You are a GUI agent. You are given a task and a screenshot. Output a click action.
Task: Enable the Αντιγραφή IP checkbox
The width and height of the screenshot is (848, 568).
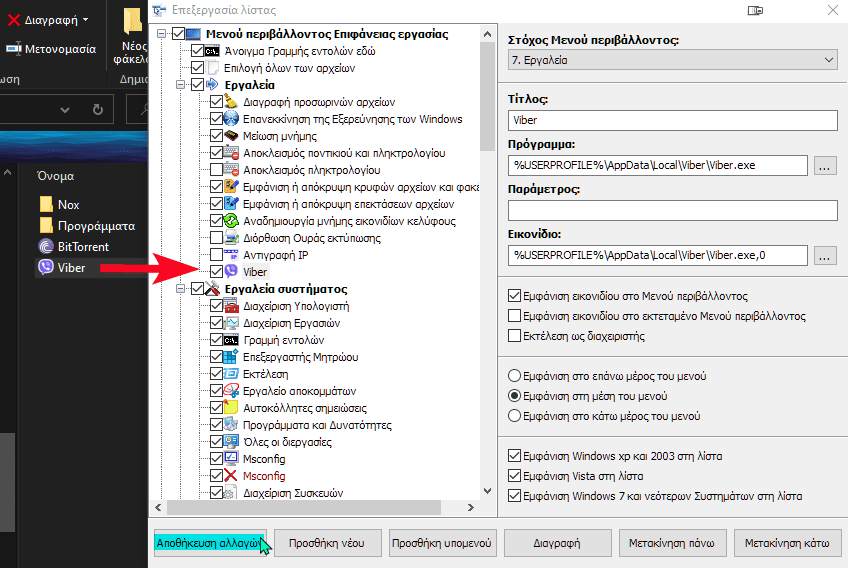coord(216,255)
